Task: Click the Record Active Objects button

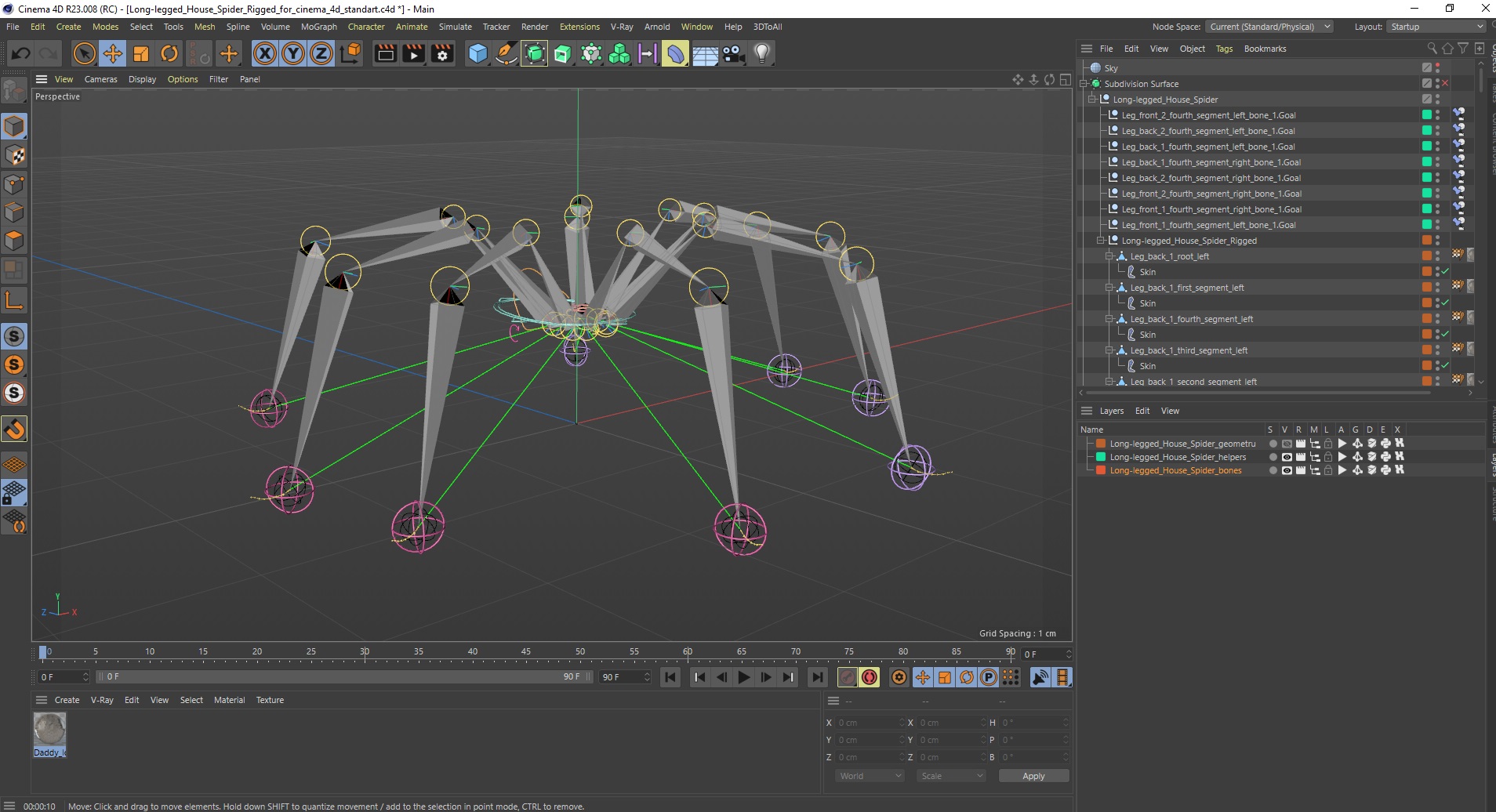Action: coord(848,677)
